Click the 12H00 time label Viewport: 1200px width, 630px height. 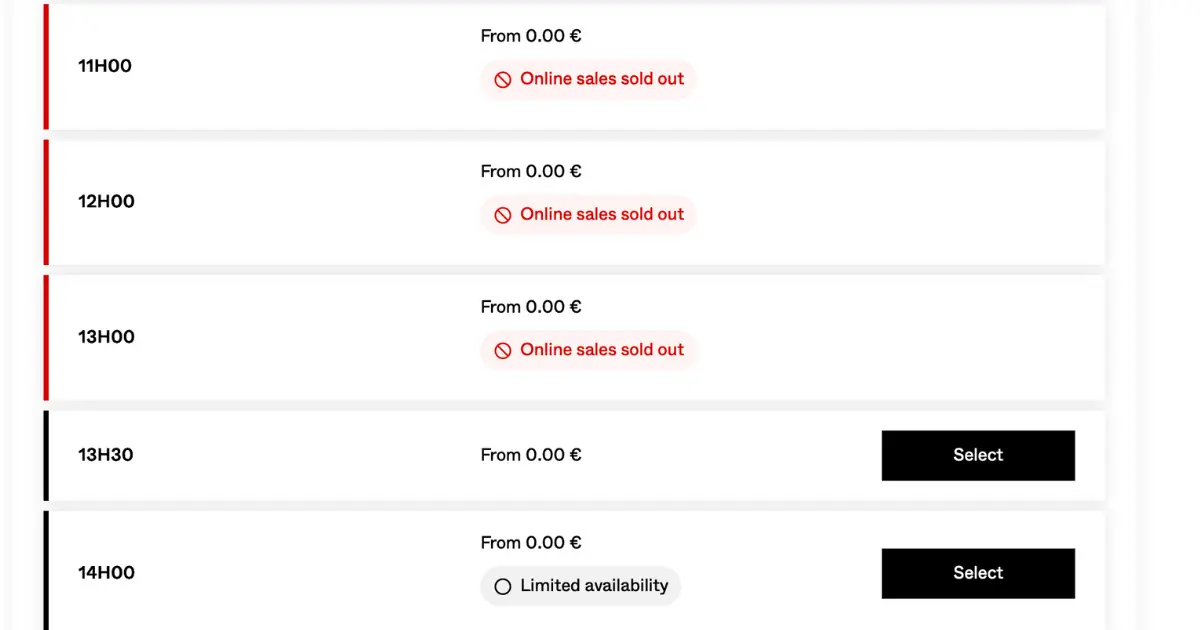tap(106, 201)
